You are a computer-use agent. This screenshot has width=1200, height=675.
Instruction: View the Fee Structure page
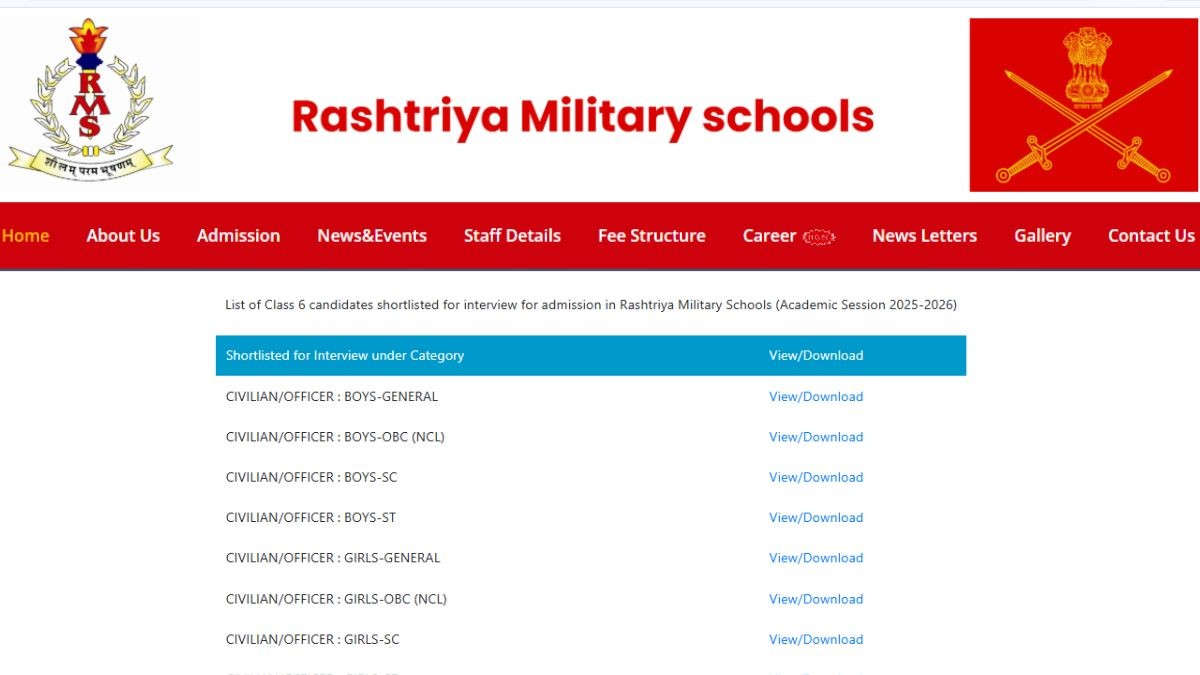tap(651, 236)
